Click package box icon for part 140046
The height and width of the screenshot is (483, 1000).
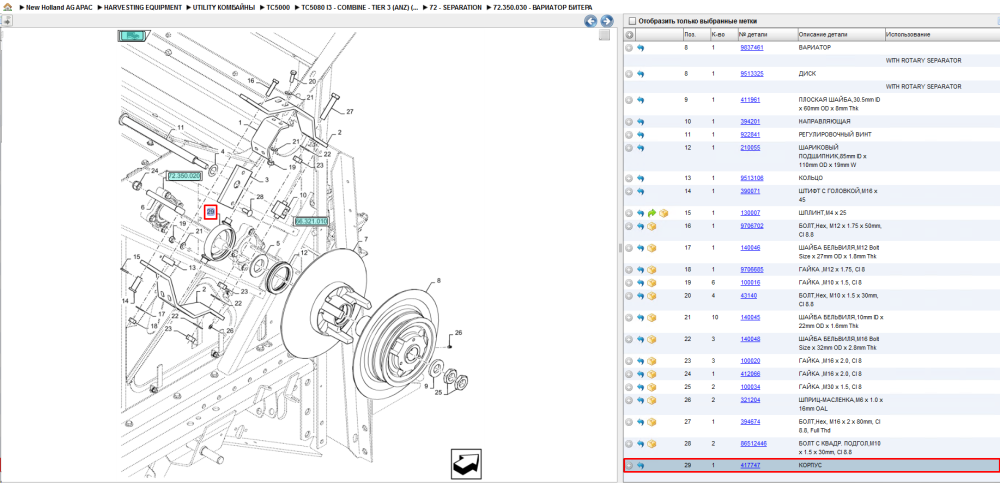coord(652,248)
